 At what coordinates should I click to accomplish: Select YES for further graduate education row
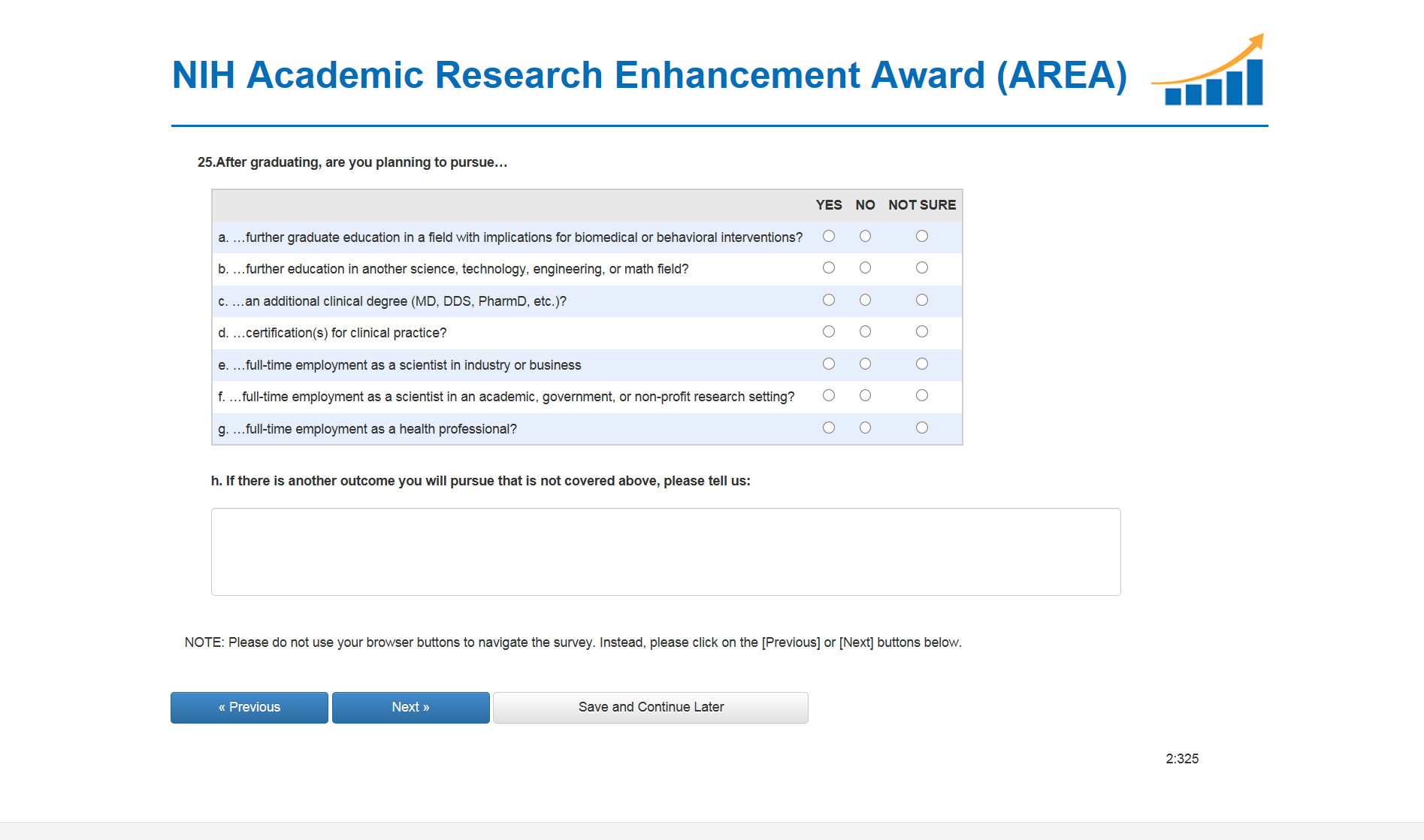click(829, 237)
